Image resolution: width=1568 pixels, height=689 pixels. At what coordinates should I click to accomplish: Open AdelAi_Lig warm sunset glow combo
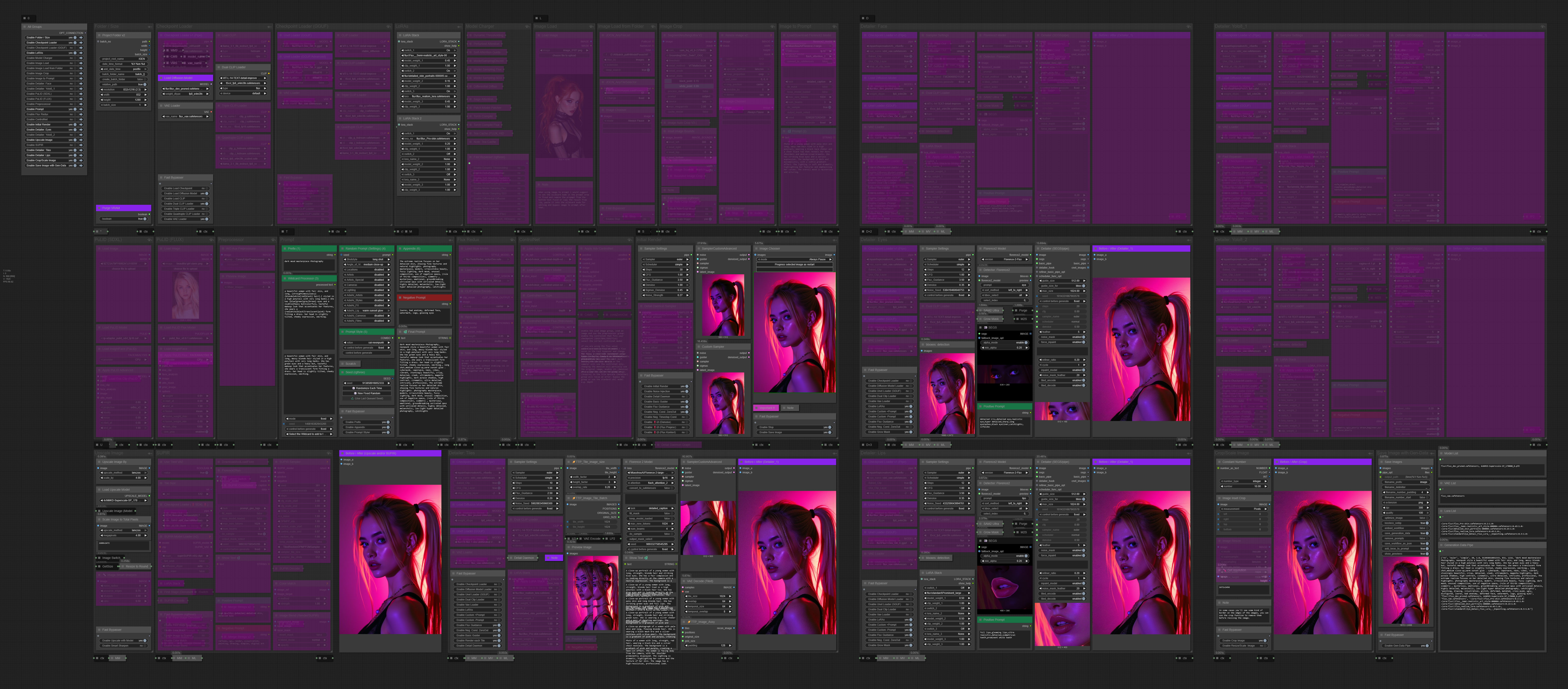click(367, 310)
